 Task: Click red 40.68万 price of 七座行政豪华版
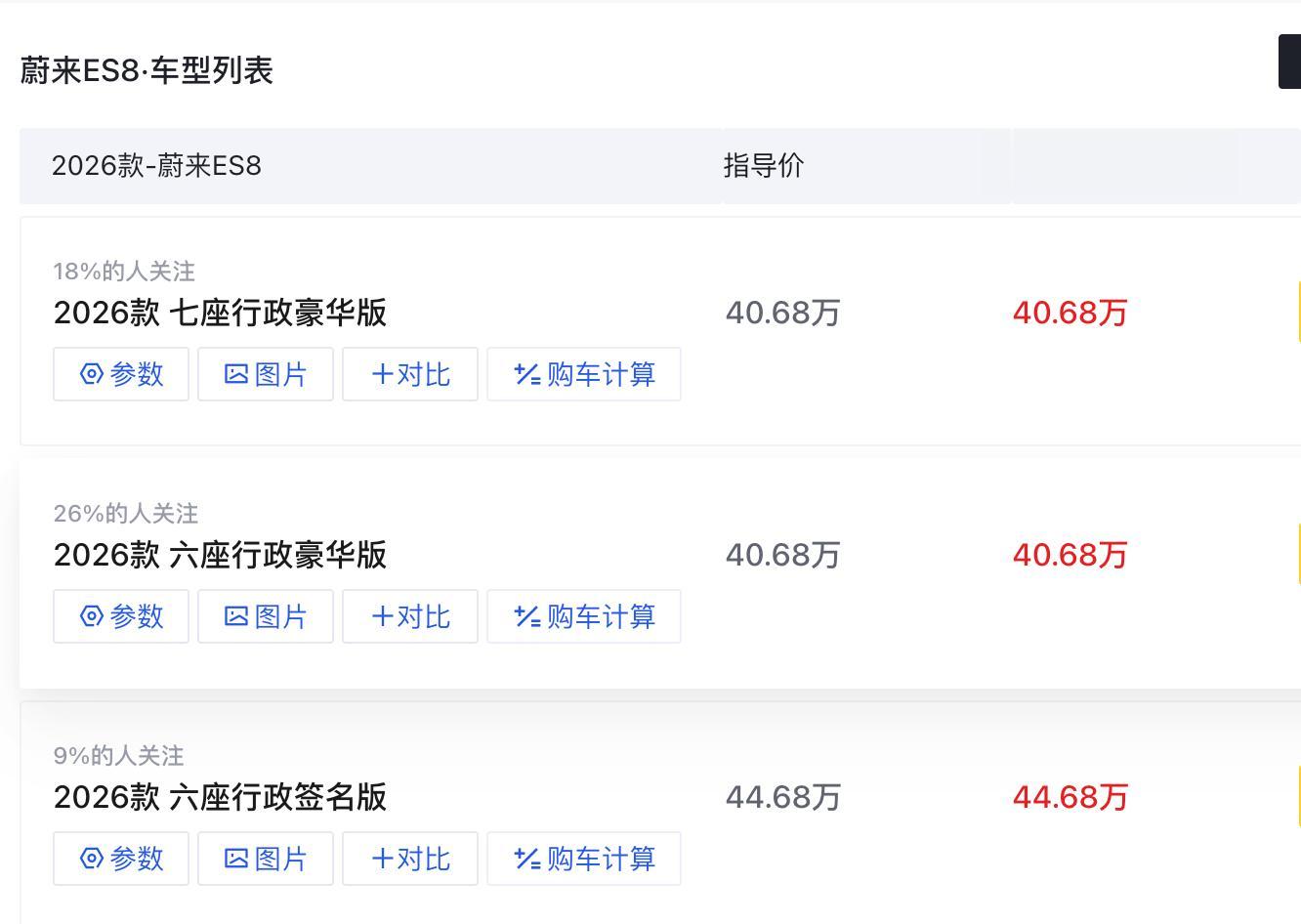point(1070,313)
